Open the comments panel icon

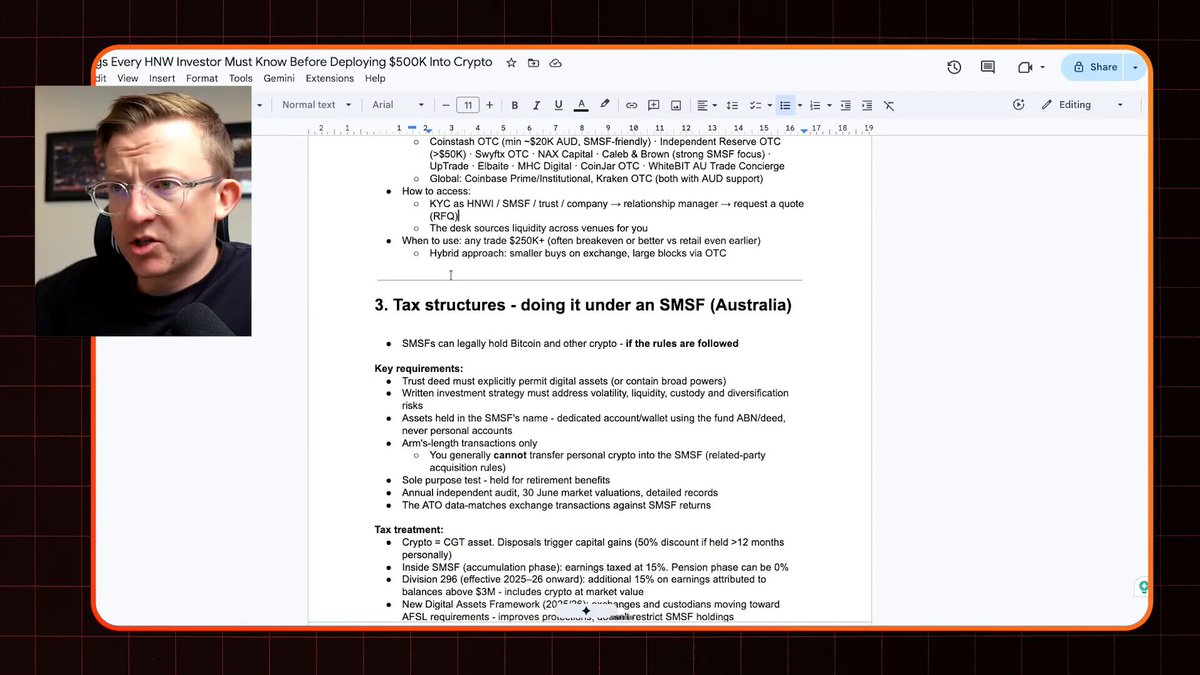coord(988,67)
